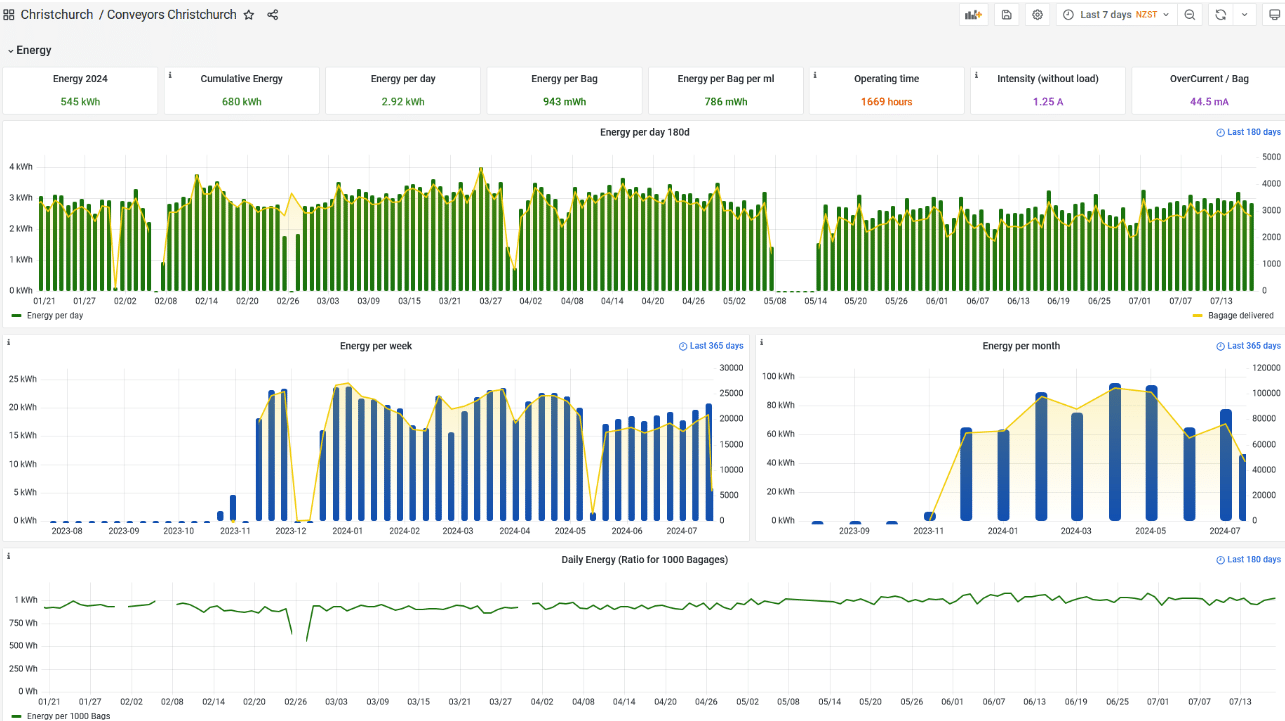Toggle the Energy per 1000 Bags series

click(68, 716)
